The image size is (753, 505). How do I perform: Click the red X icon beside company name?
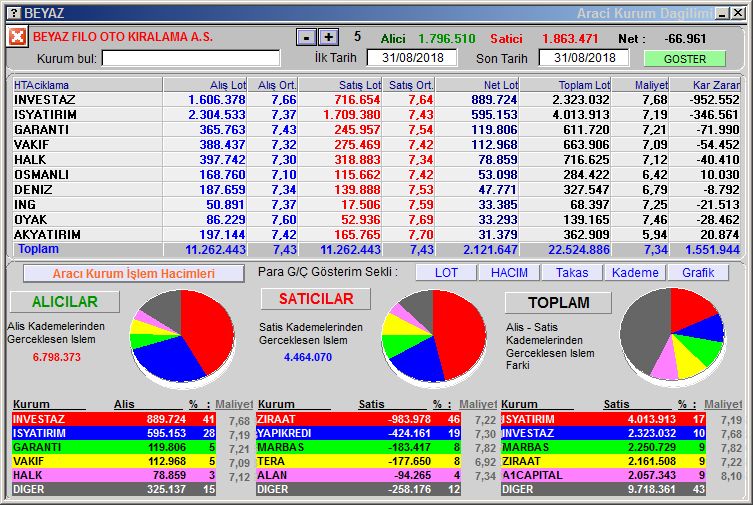(x=17, y=36)
